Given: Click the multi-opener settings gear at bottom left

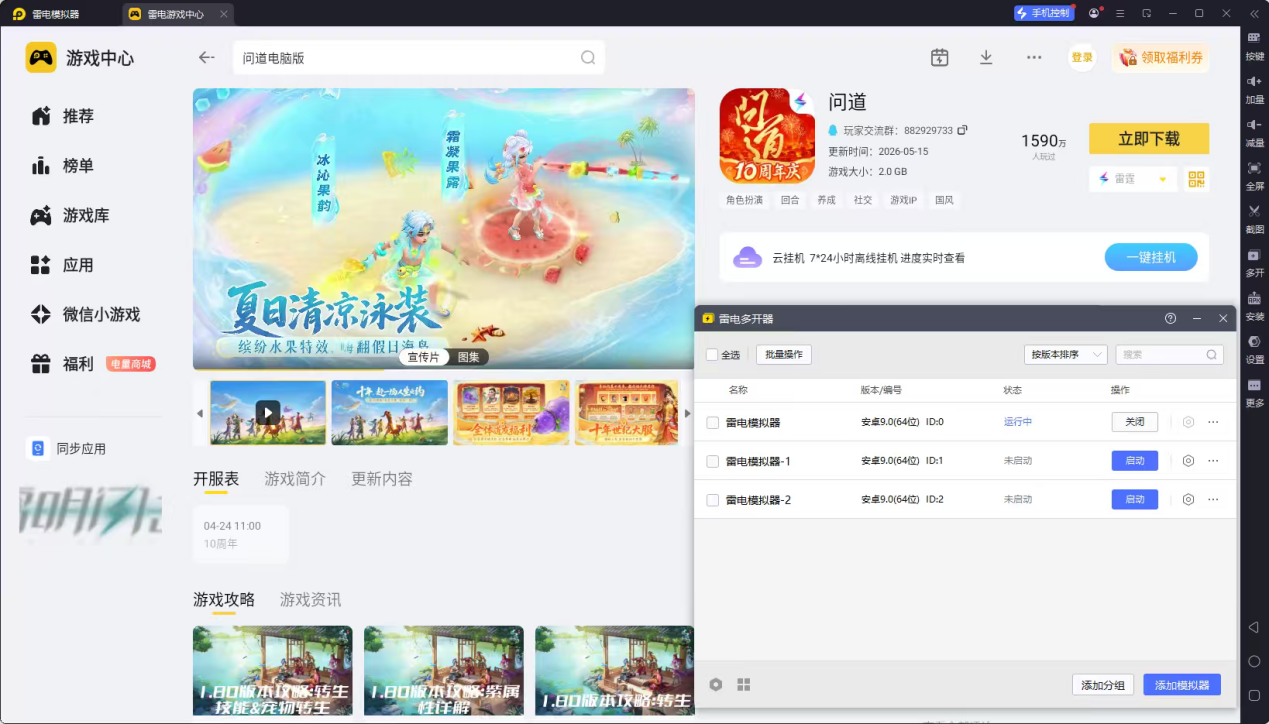Looking at the screenshot, I should coord(716,685).
